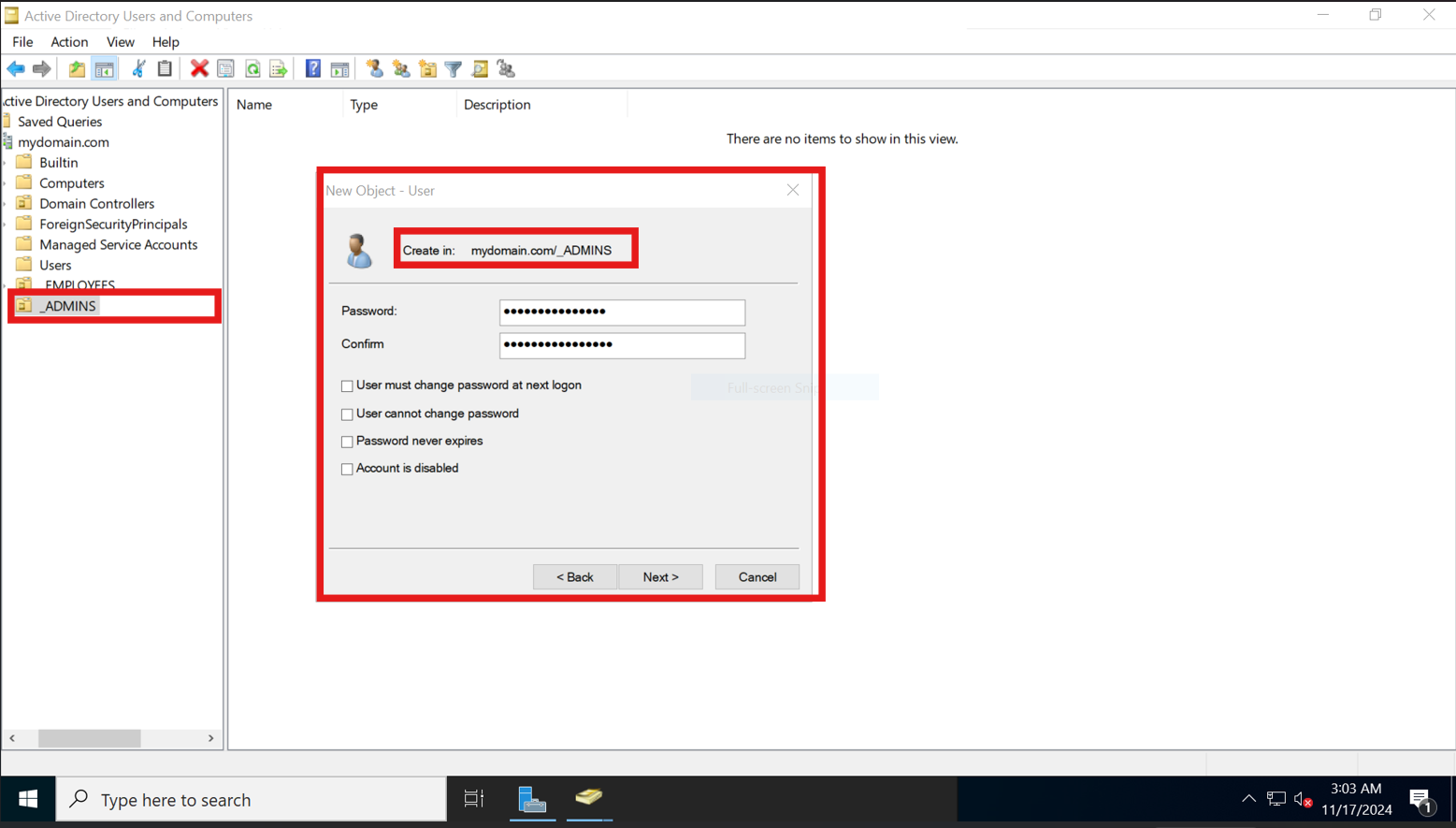This screenshot has width=1456, height=828.
Task: Click the Filter funnel toolbar icon
Action: click(x=454, y=69)
